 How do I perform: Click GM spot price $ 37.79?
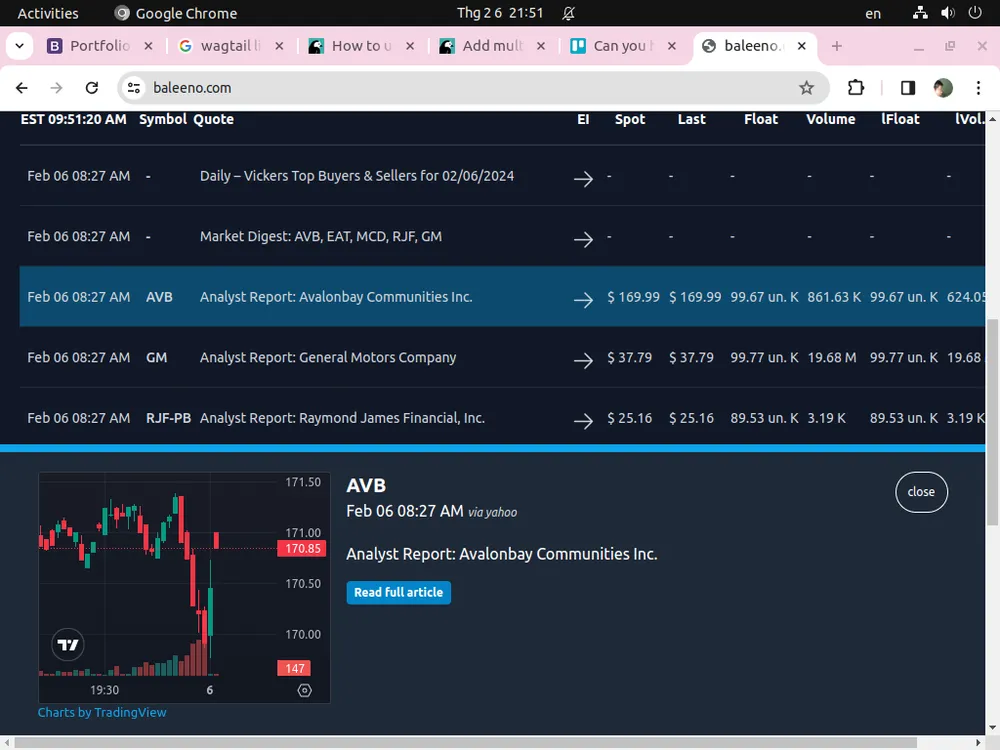629,358
